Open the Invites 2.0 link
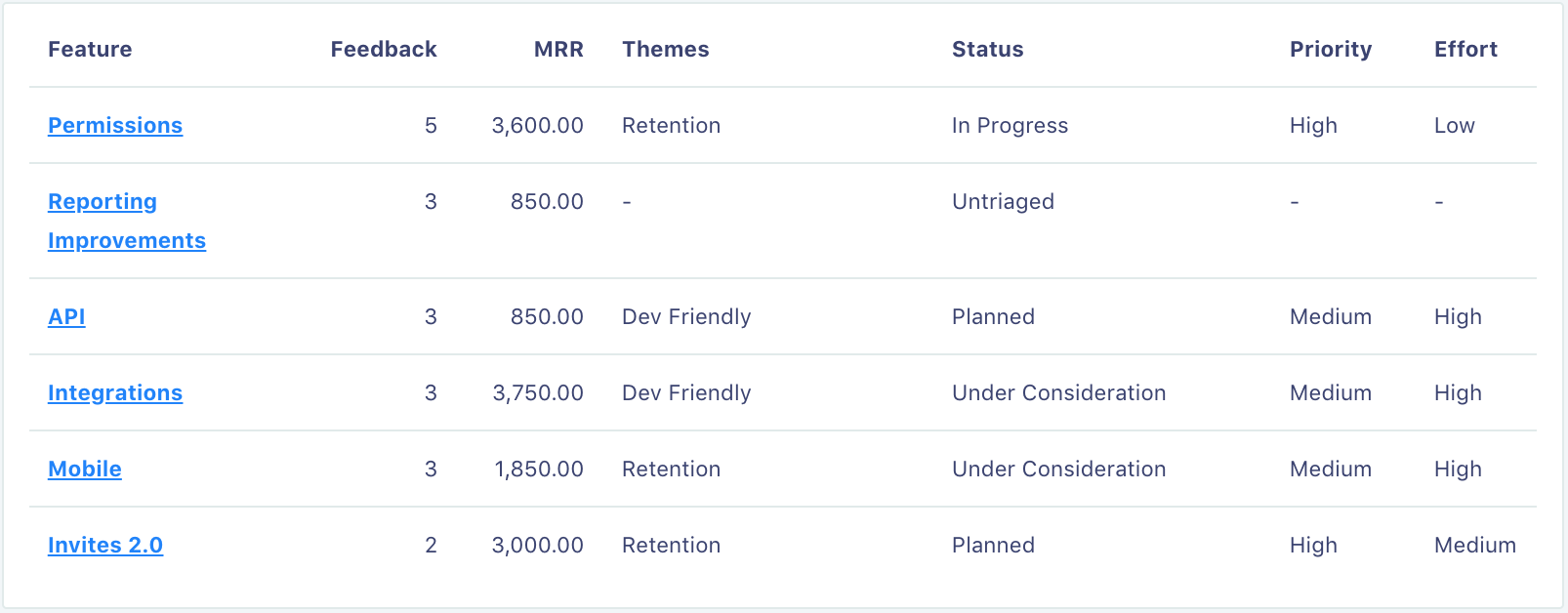Viewport: 1568px width, 613px height. point(105,545)
